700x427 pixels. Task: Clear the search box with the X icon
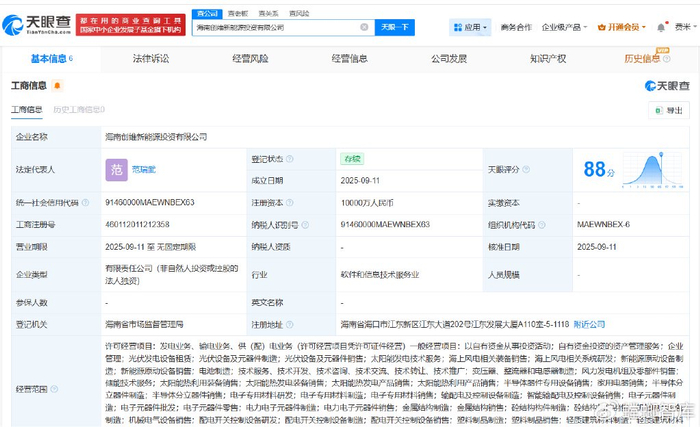point(364,27)
